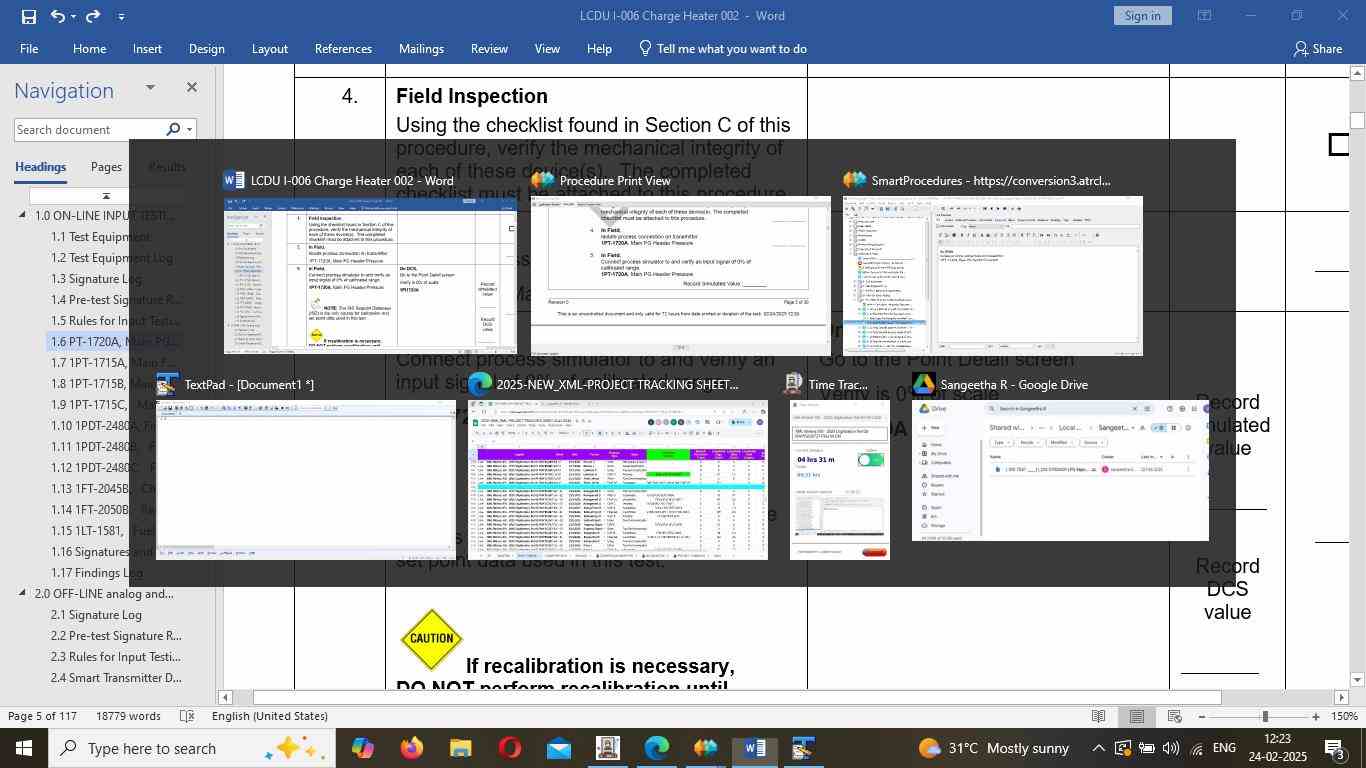Image resolution: width=1366 pixels, height=768 pixels.
Task: Open word count from 18779 words
Action: pyautogui.click(x=128, y=716)
